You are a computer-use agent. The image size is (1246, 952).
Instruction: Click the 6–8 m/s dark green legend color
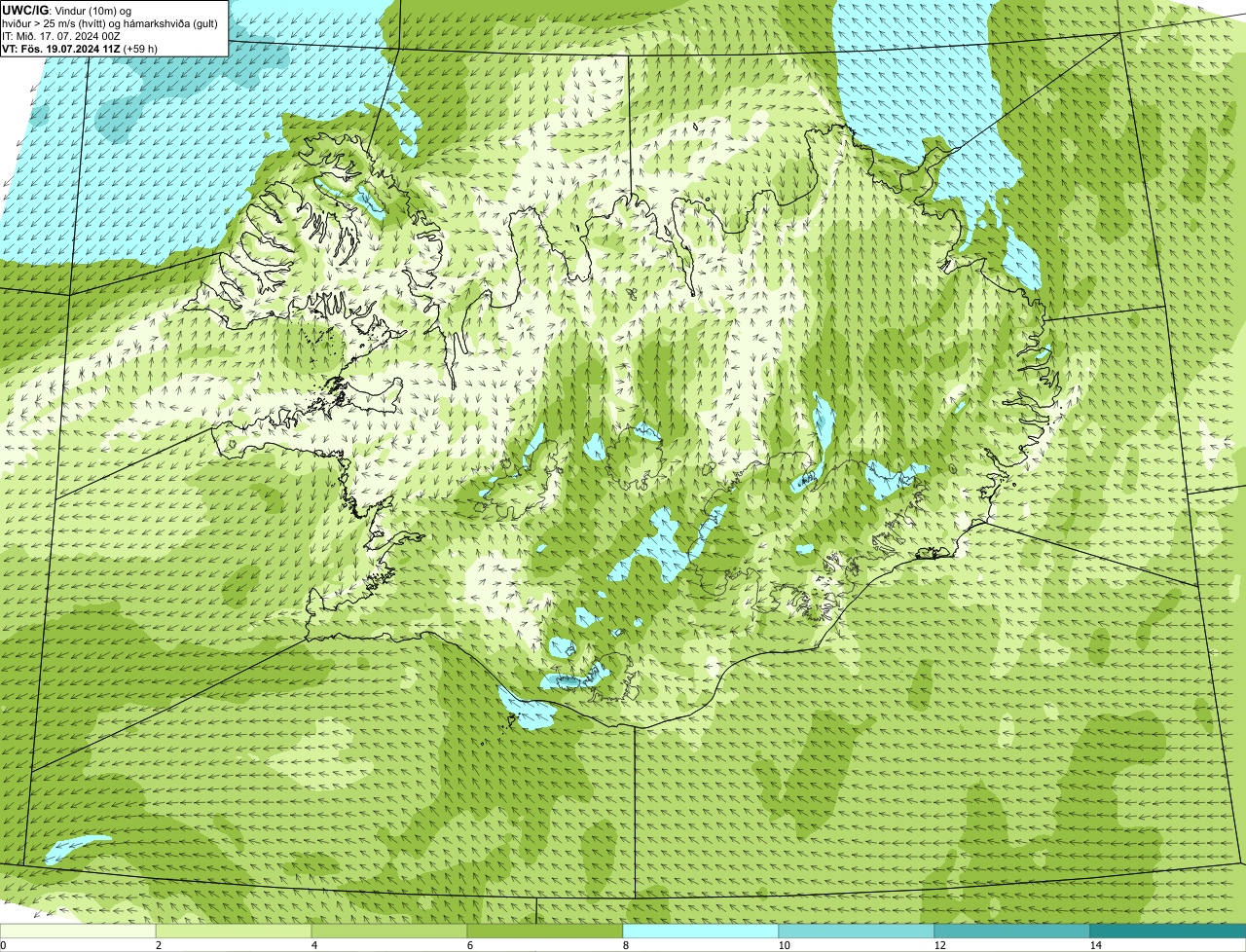[x=545, y=931]
